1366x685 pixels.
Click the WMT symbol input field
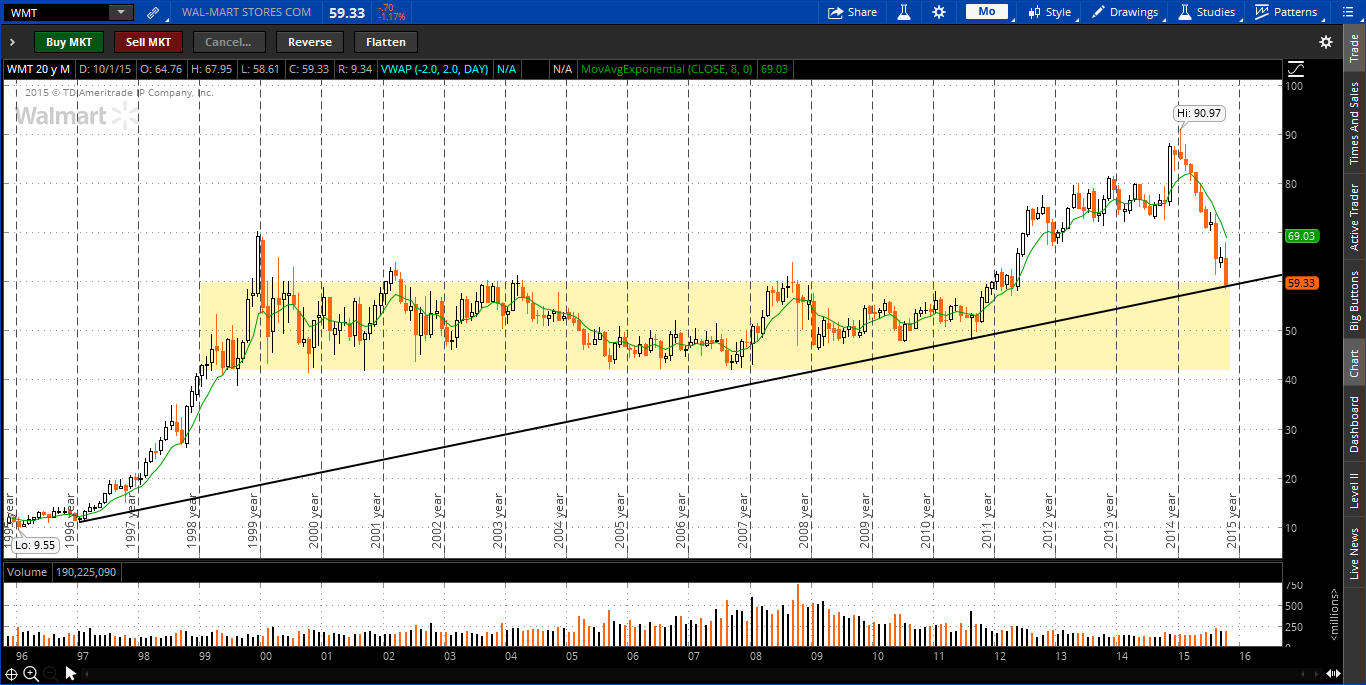click(56, 12)
